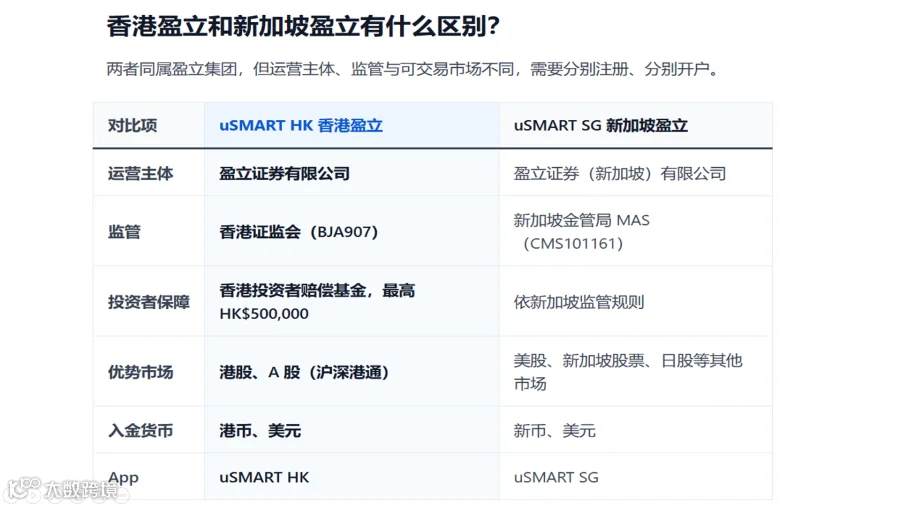Select the 入金货币 row label
Viewport: 900px width, 506px height.
click(141, 431)
